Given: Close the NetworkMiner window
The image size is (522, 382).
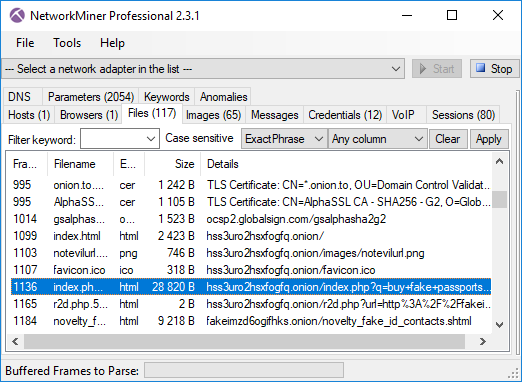Looking at the screenshot, I should 498,15.
